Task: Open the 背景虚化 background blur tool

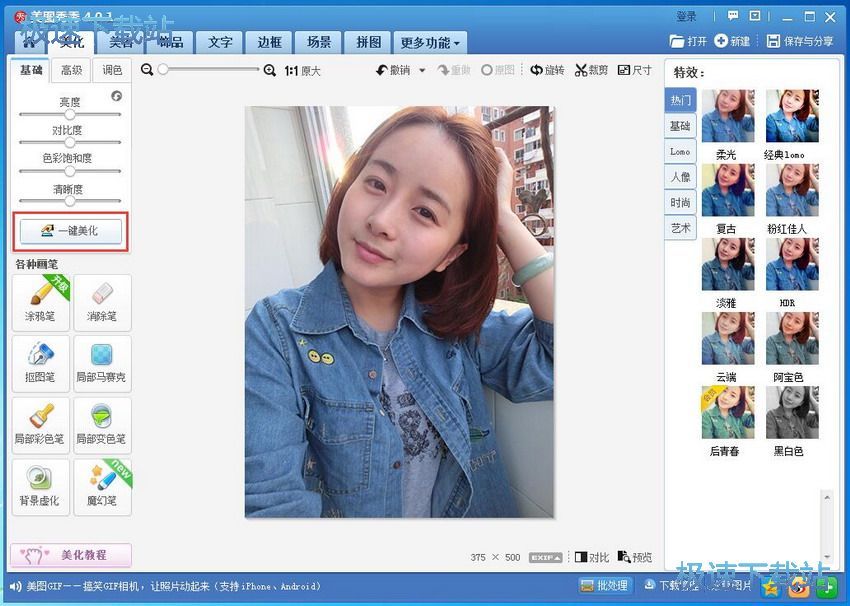Action: tap(41, 487)
